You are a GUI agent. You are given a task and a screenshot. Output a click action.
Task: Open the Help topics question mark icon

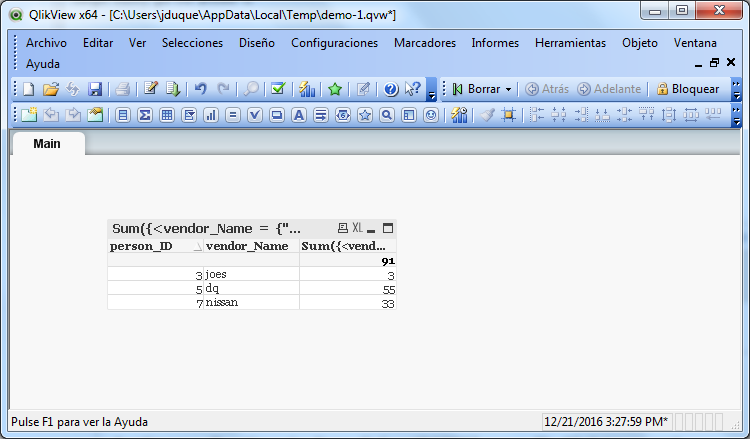tap(391, 89)
